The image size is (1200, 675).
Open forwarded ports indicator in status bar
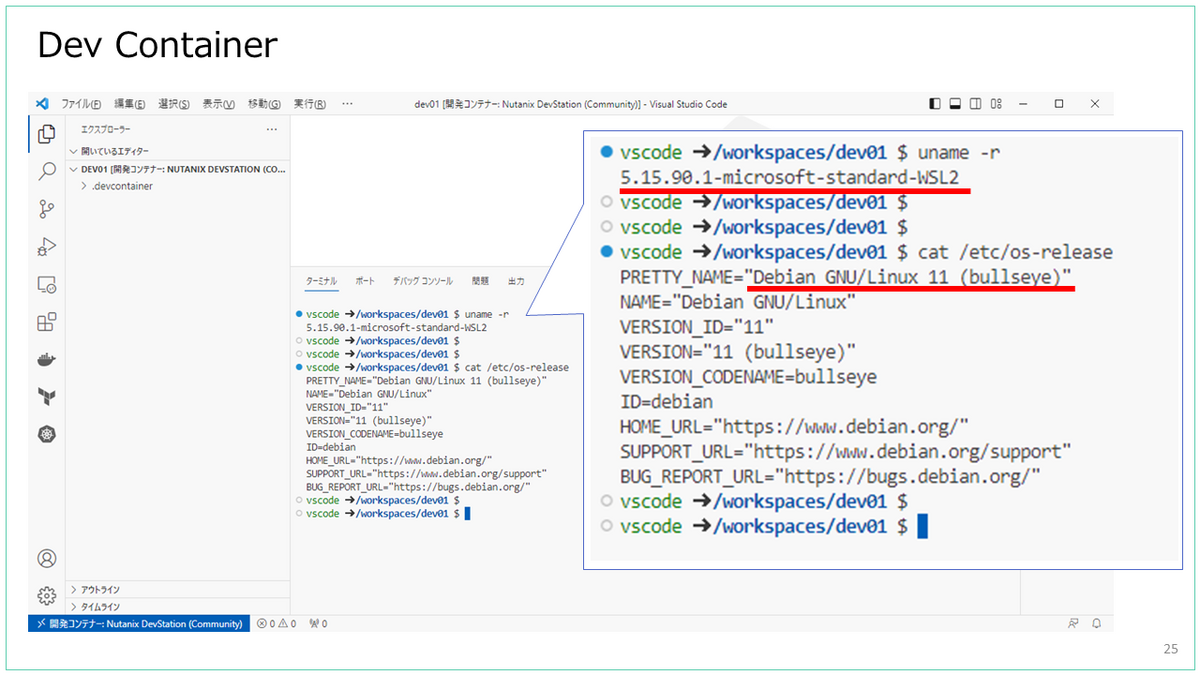pos(319,624)
